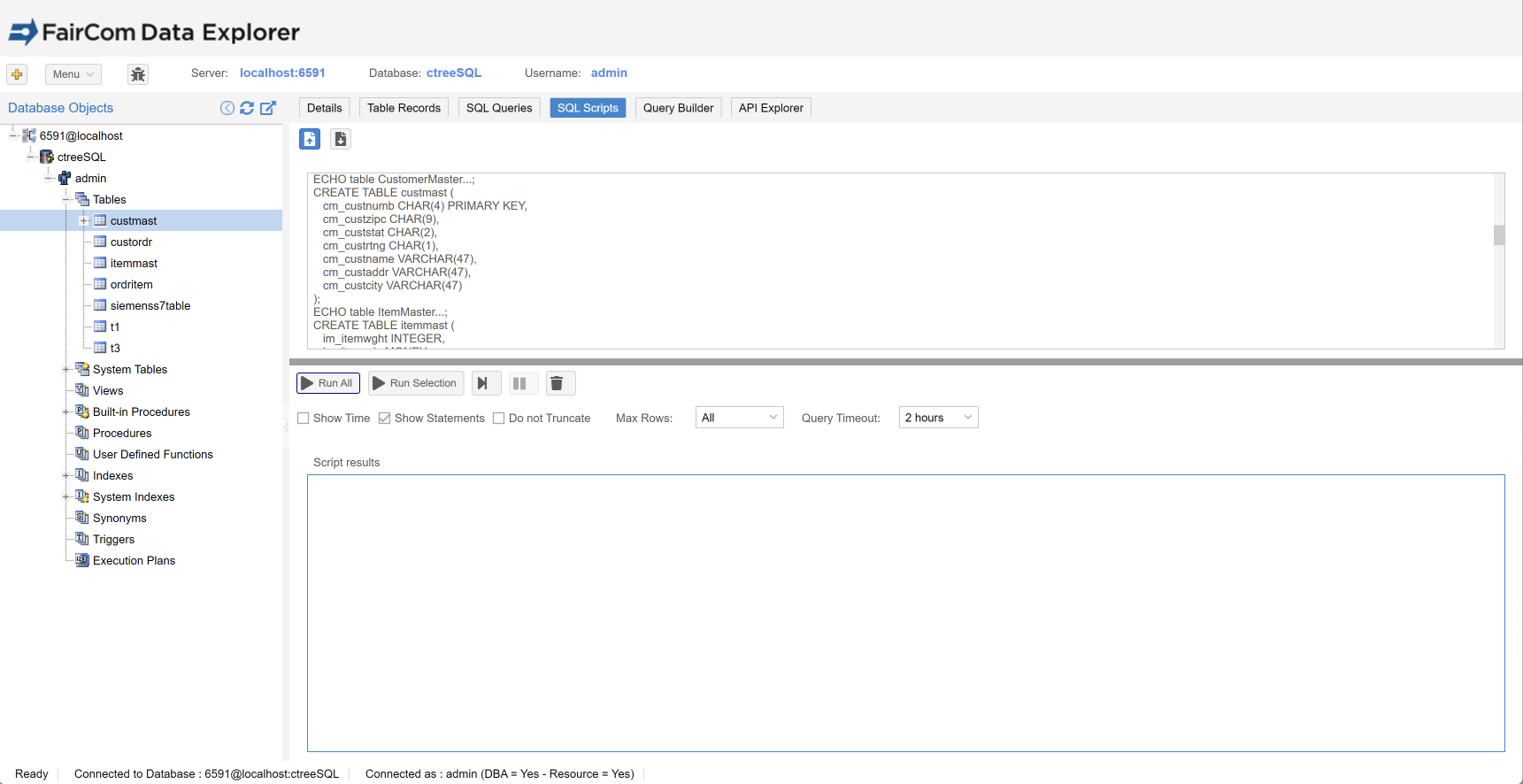The width and height of the screenshot is (1523, 784).
Task: Click the load script file icon
Action: [x=310, y=139]
